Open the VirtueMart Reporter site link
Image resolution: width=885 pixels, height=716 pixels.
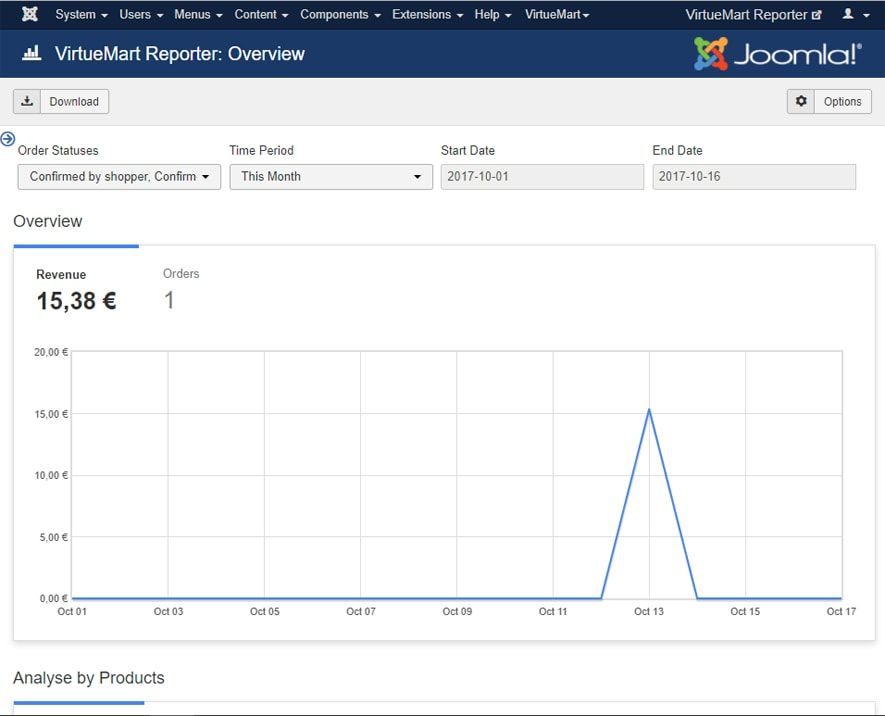(x=753, y=15)
